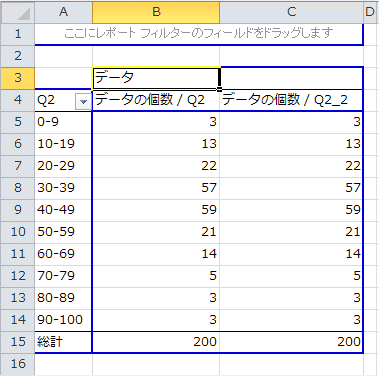
Task: Select column C value for row 90-100
Action: pyautogui.click(x=291, y=320)
